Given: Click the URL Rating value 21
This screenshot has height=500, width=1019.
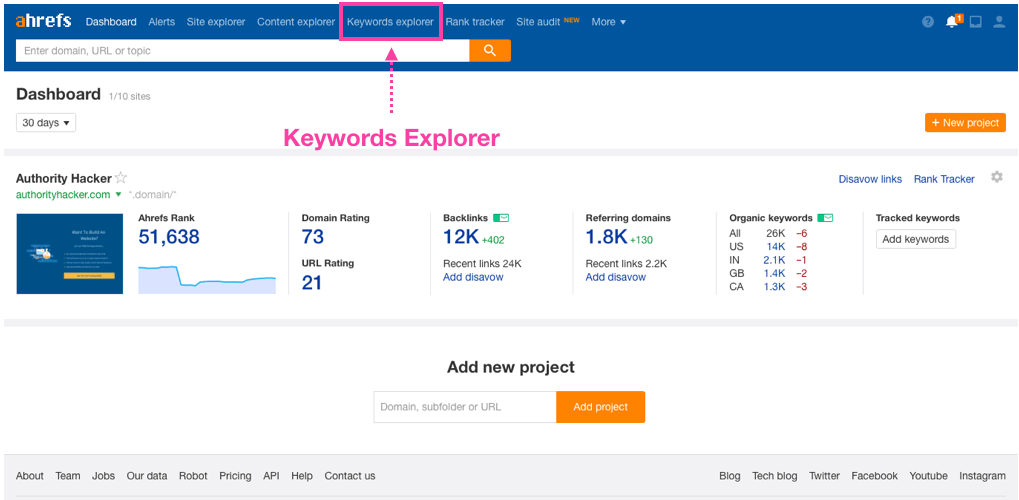Looking at the screenshot, I should 312,283.
